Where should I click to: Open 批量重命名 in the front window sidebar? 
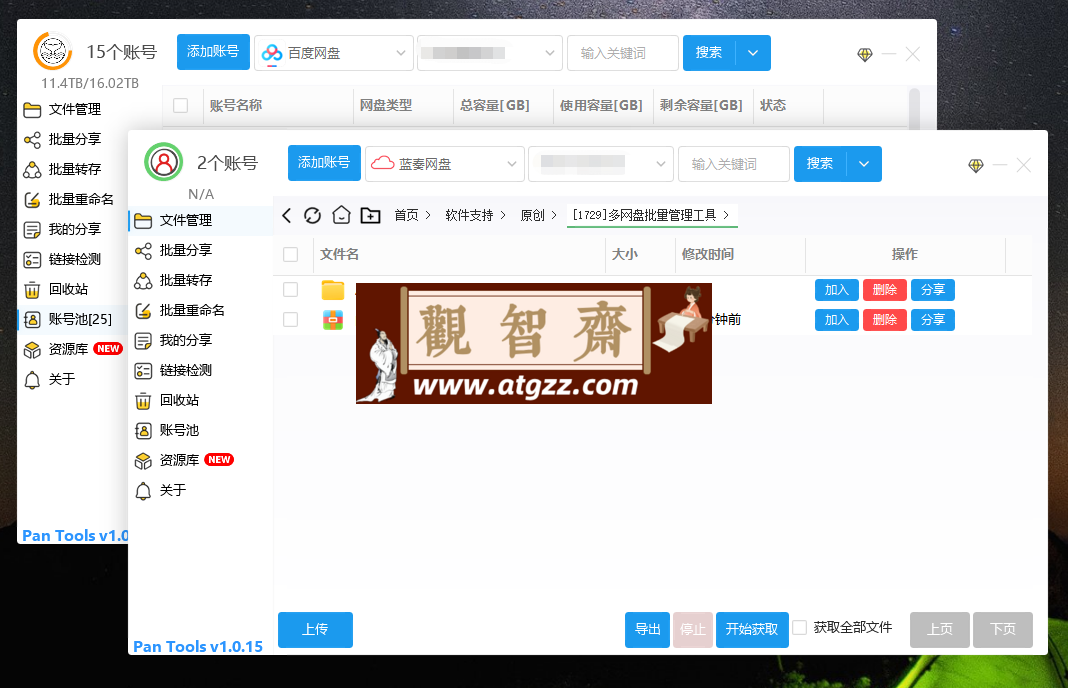201,311
